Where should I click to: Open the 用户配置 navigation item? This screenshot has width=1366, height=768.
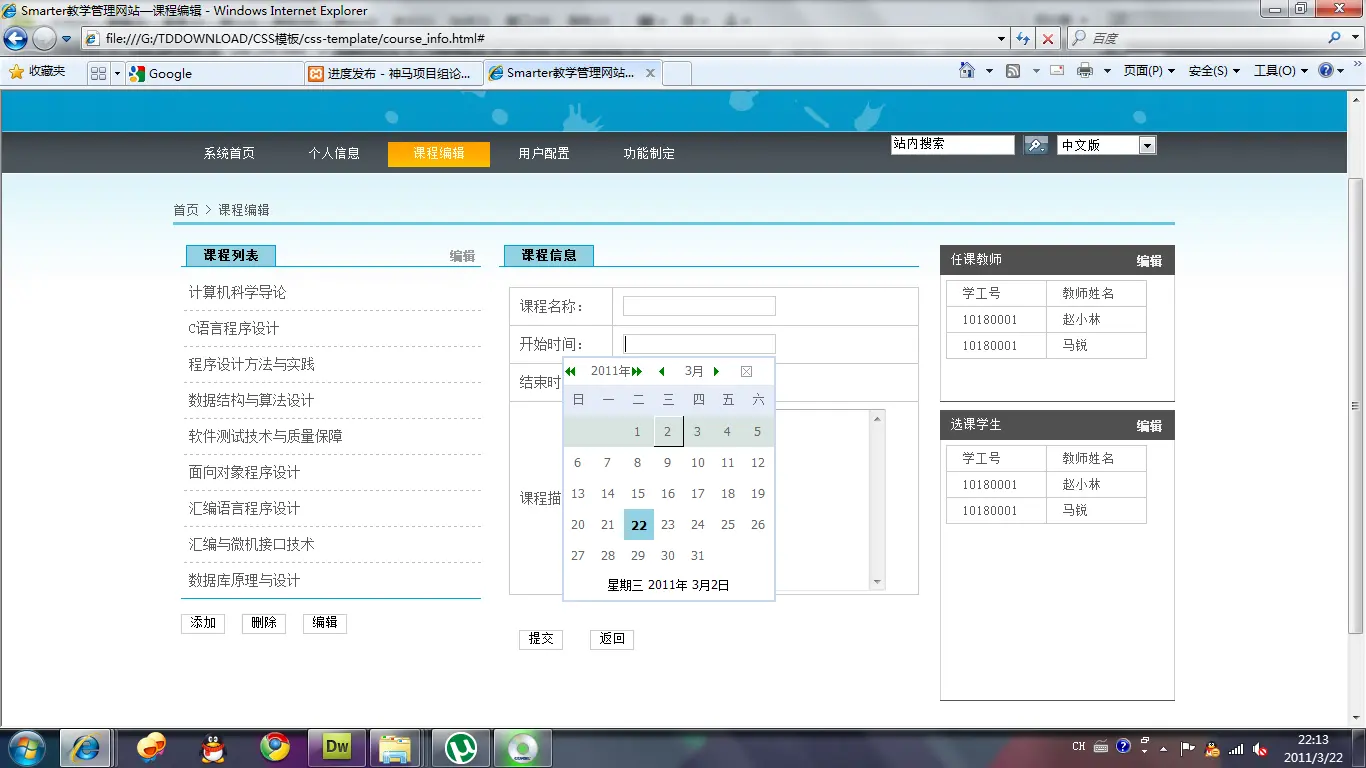coord(544,154)
